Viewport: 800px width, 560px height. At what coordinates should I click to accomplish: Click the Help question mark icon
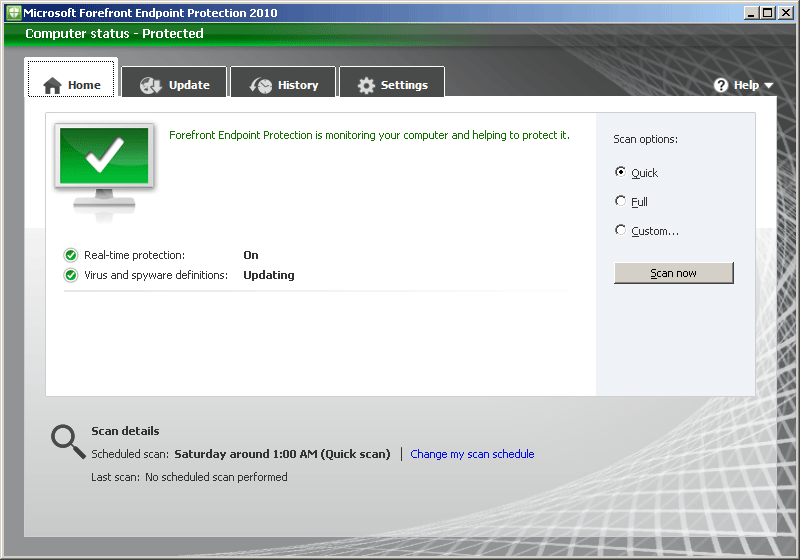721,85
